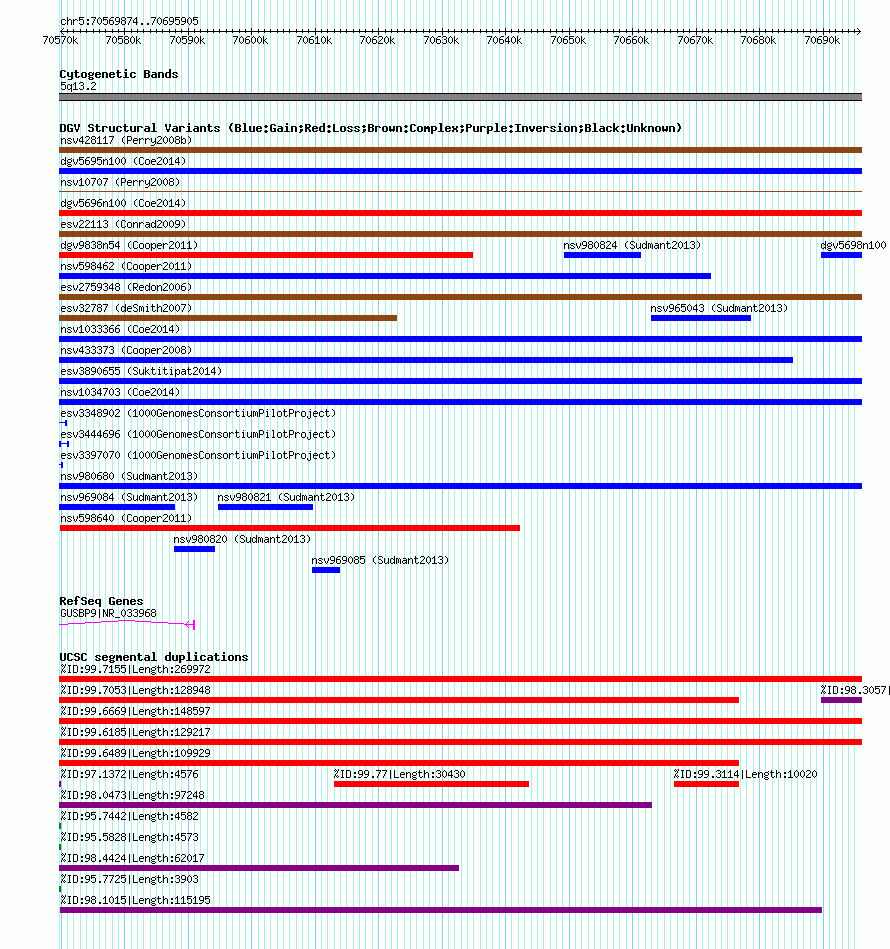Screen dimensions: 890x949
Task: Select the %ID:99.7053|Length:128948 red bar
Action: pyautogui.click(x=399, y=700)
